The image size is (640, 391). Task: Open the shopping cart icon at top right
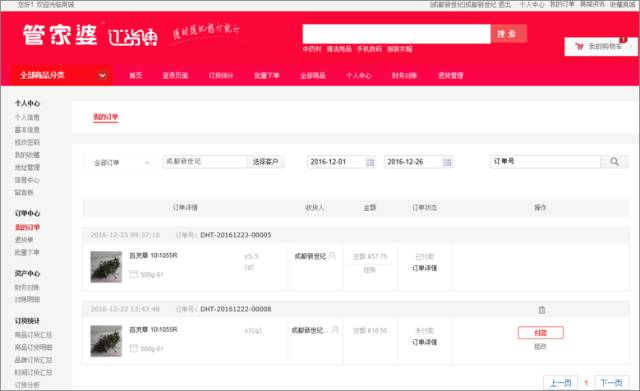[579, 46]
